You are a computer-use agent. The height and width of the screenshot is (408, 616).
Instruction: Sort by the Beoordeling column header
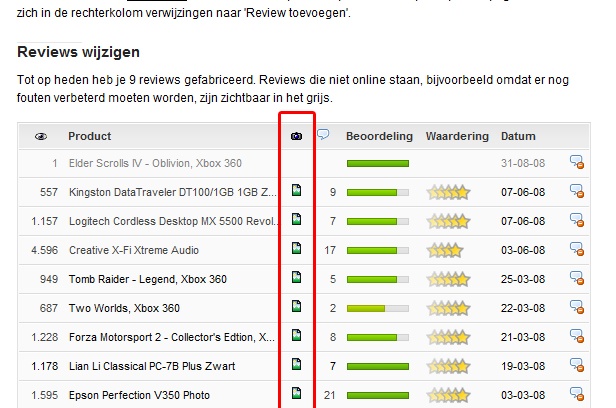coord(379,136)
